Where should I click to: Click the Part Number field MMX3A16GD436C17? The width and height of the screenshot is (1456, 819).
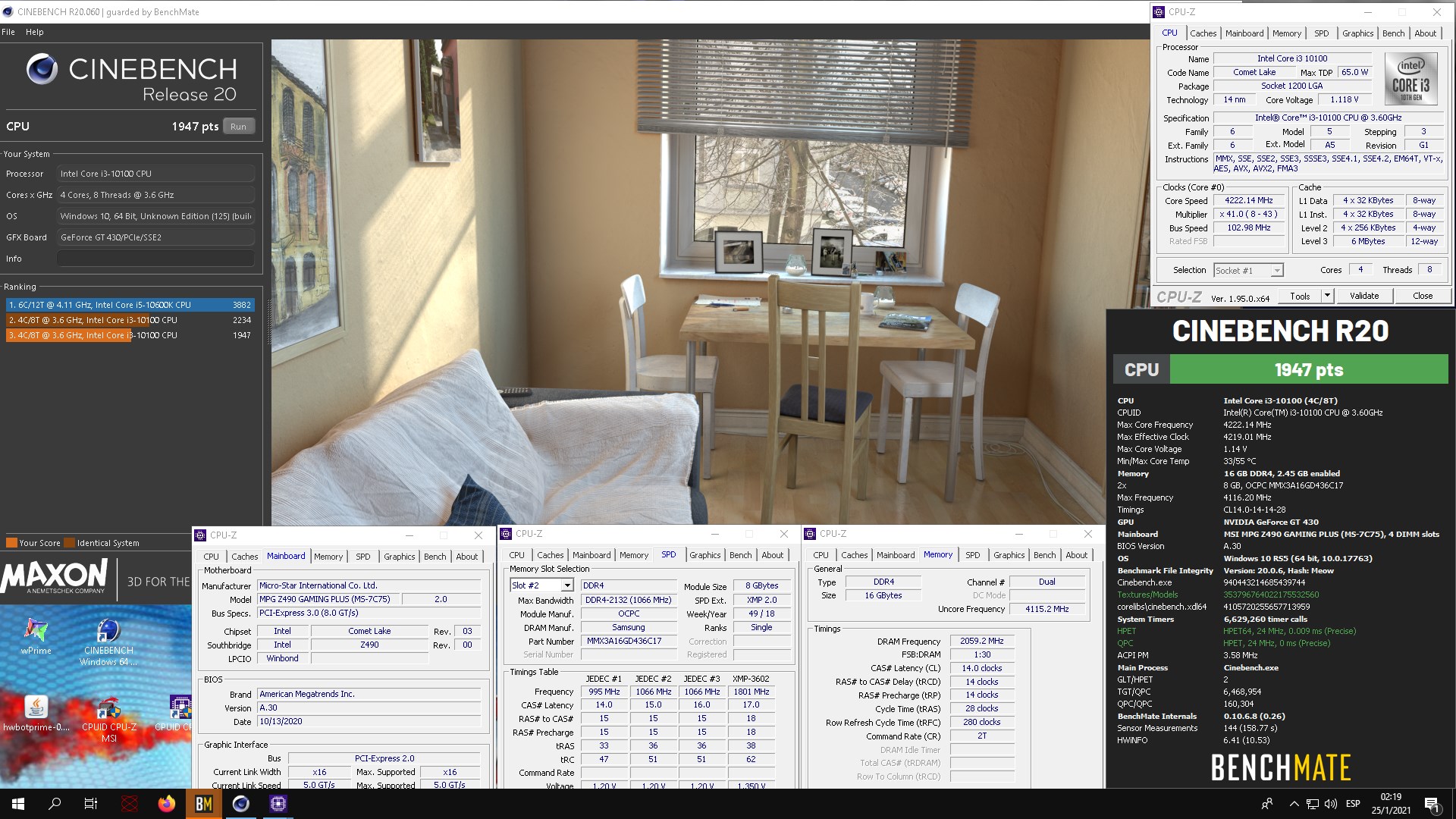629,642
